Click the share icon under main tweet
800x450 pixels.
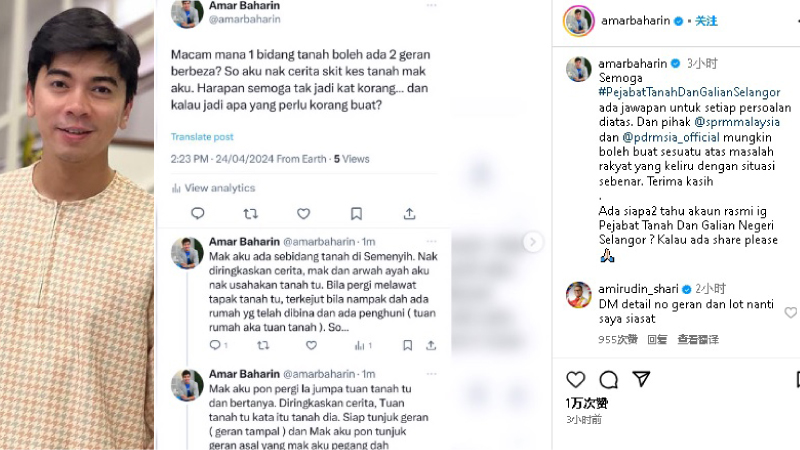[x=409, y=213]
